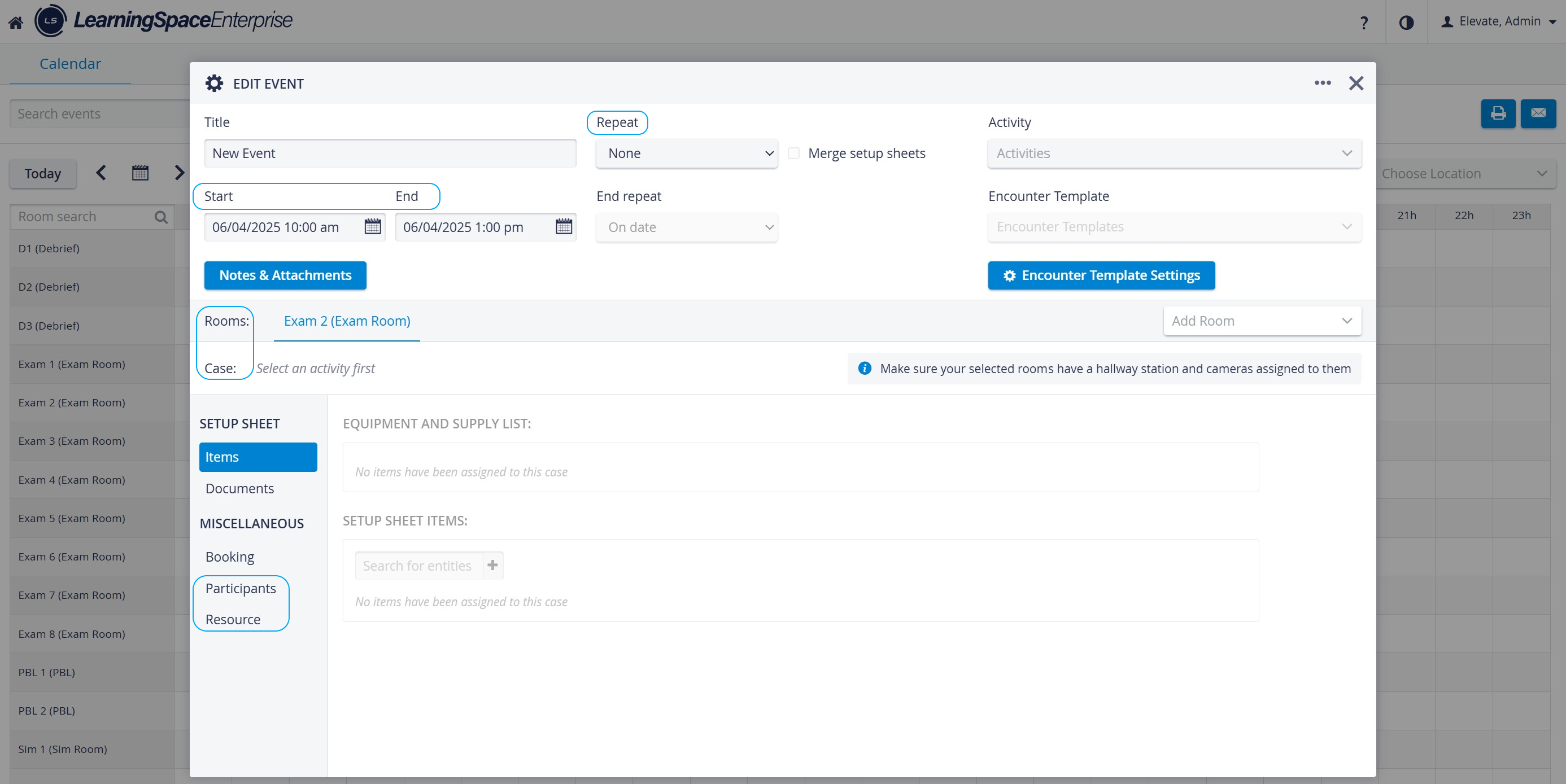Open the Activities dropdown
Image resolution: width=1566 pixels, height=784 pixels.
pos(1174,153)
